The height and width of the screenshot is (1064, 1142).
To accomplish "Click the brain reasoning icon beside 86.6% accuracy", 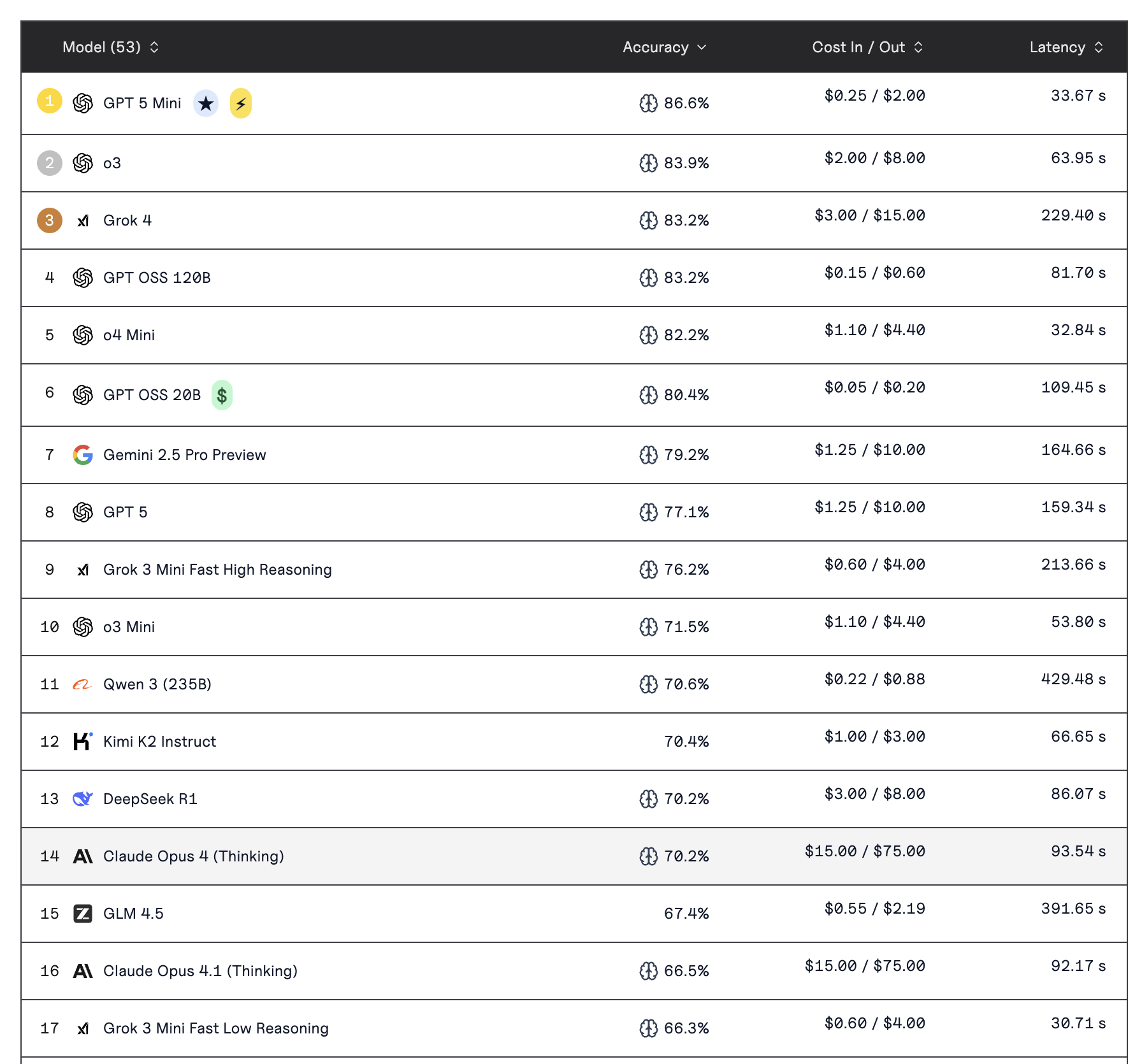I will (648, 103).
